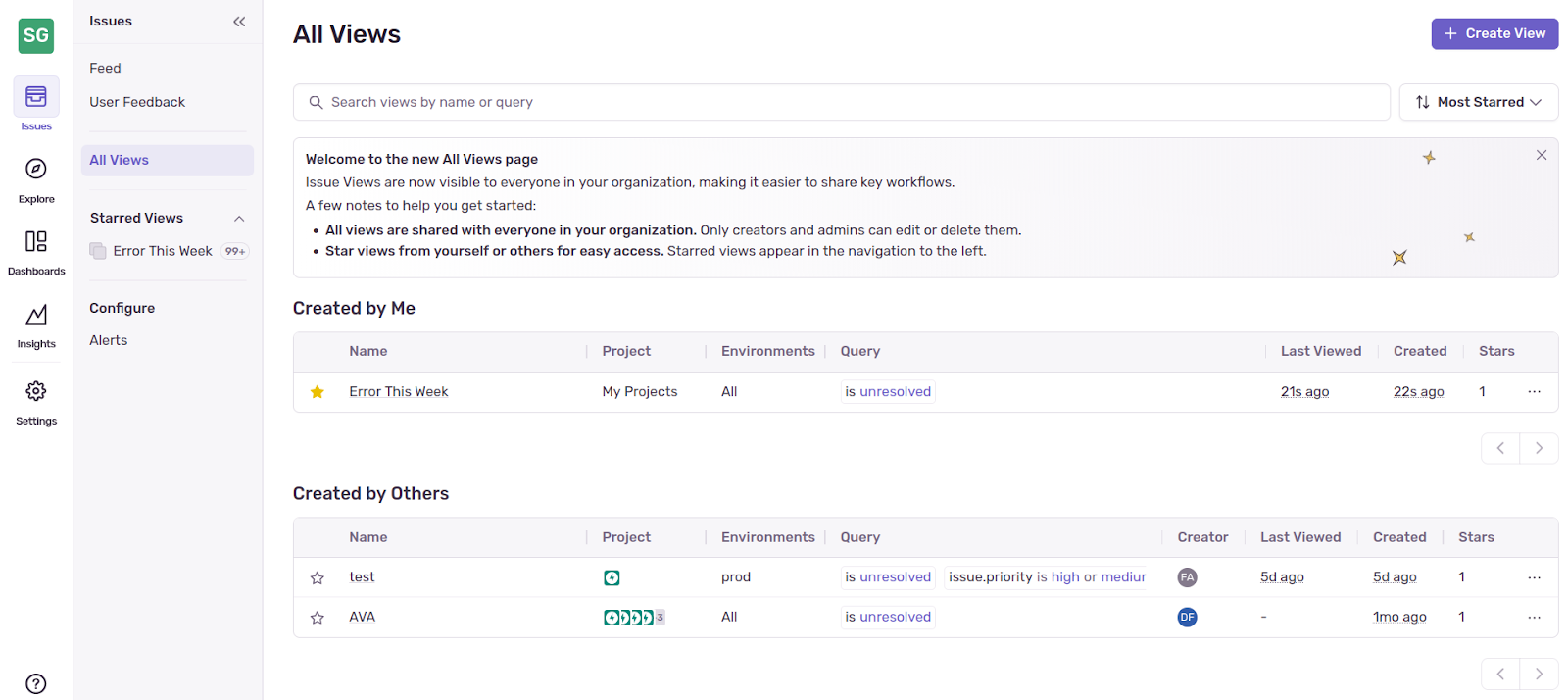Click the help question mark icon
1568x700 pixels.
pos(36,683)
